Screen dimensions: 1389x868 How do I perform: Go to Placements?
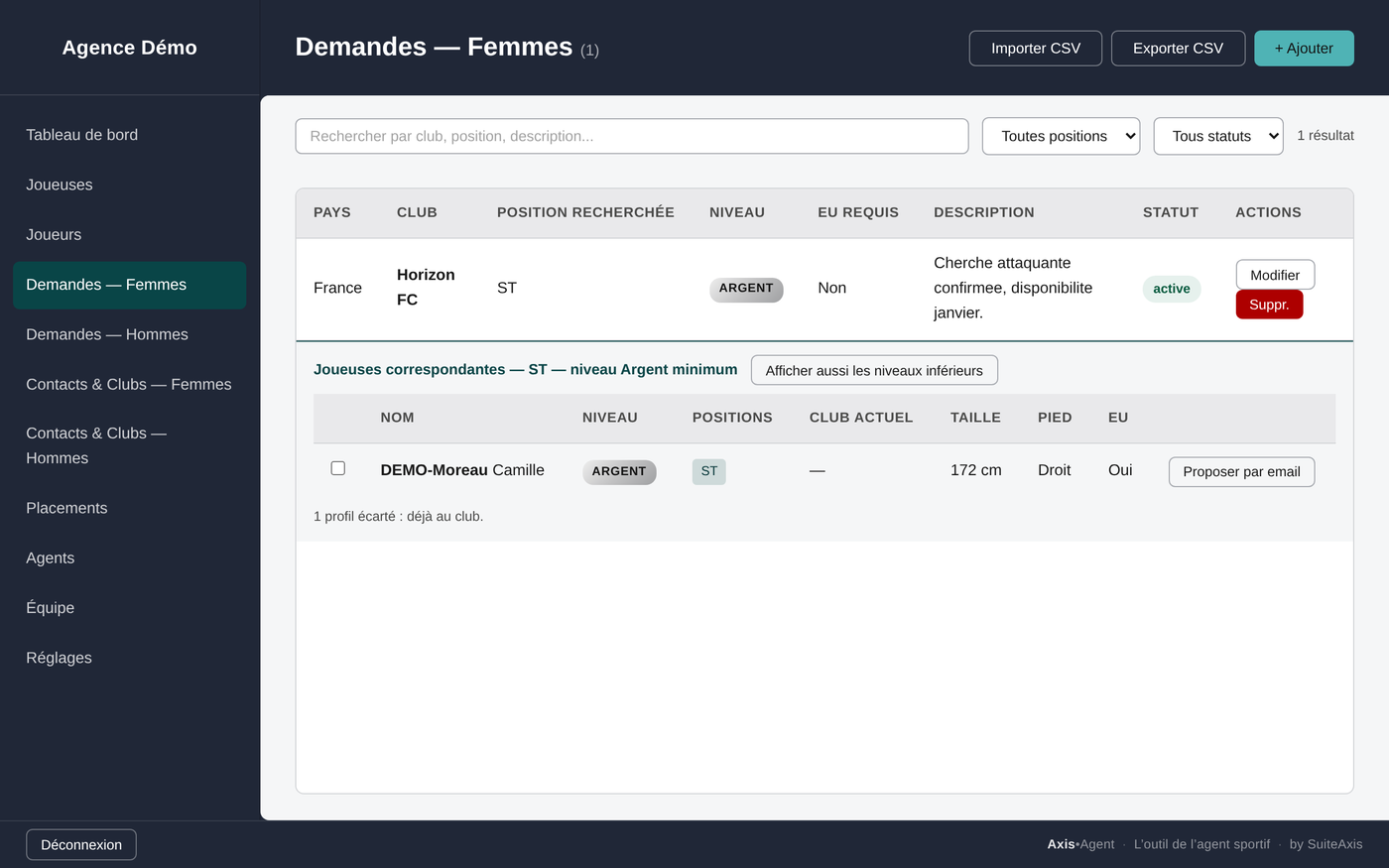pyautogui.click(x=129, y=508)
